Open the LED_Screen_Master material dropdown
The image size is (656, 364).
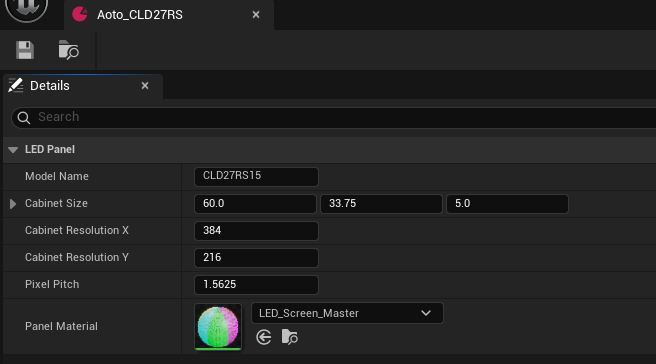(x=347, y=313)
